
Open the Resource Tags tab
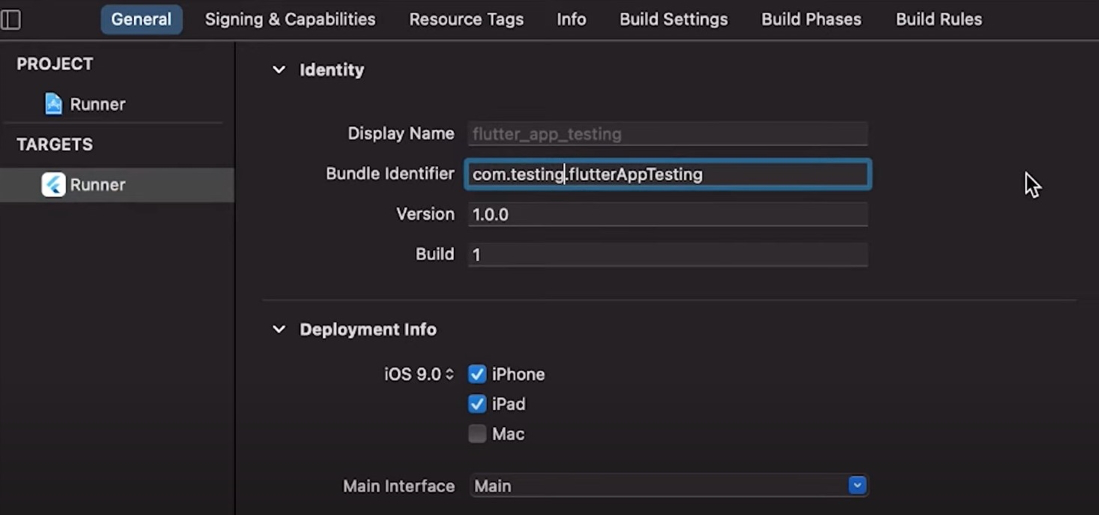tap(466, 19)
